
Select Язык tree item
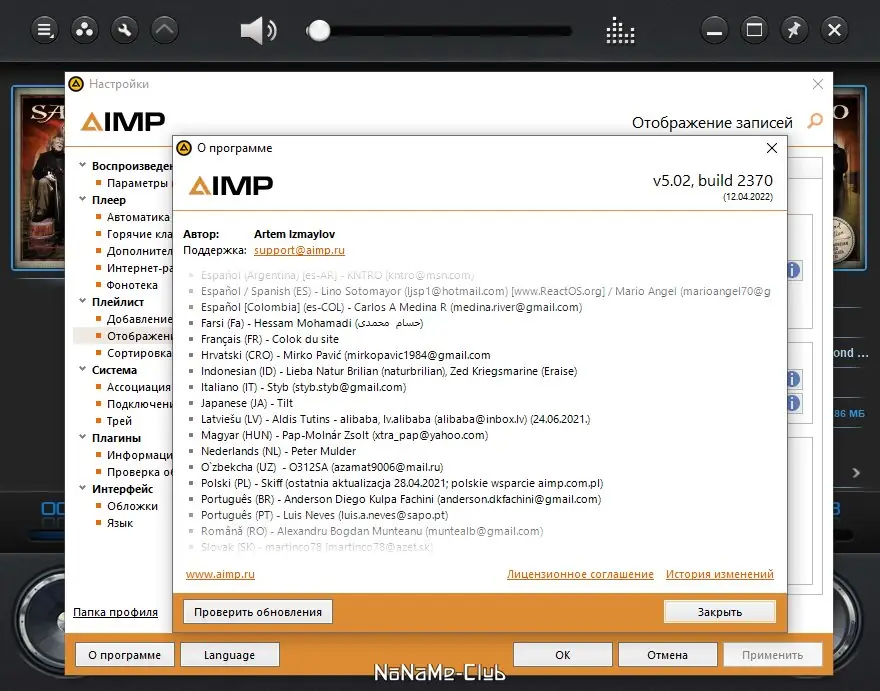click(120, 523)
